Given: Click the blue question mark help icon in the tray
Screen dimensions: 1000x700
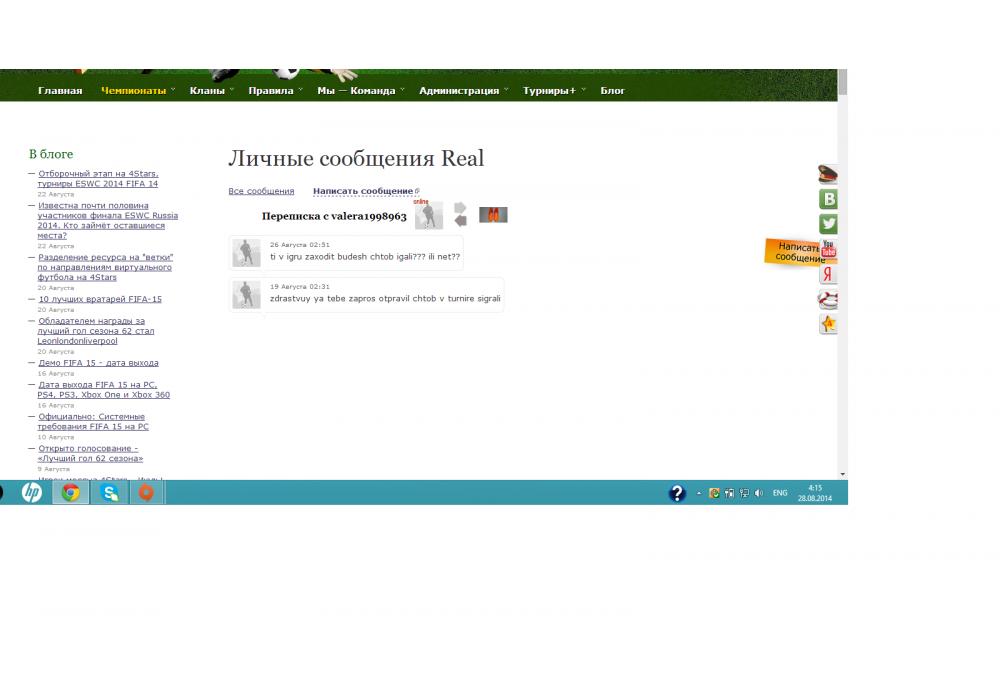Looking at the screenshot, I should tap(677, 493).
